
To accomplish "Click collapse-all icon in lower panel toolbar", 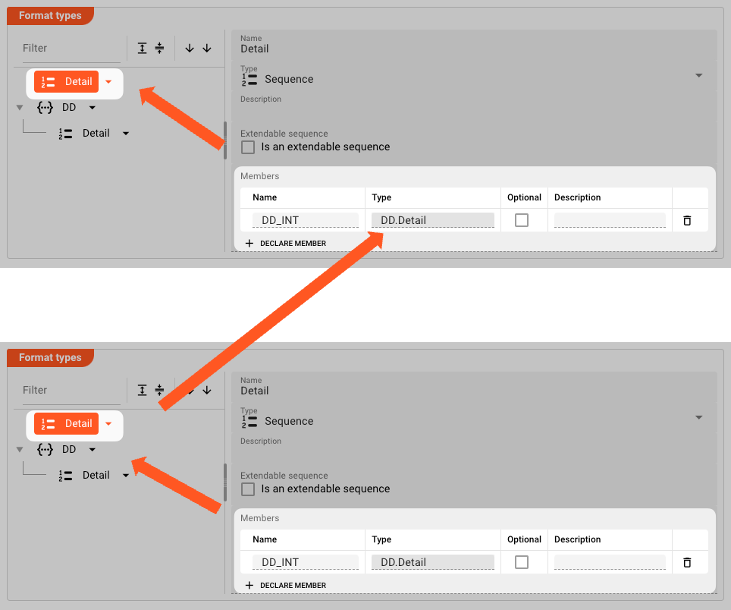I will point(159,390).
